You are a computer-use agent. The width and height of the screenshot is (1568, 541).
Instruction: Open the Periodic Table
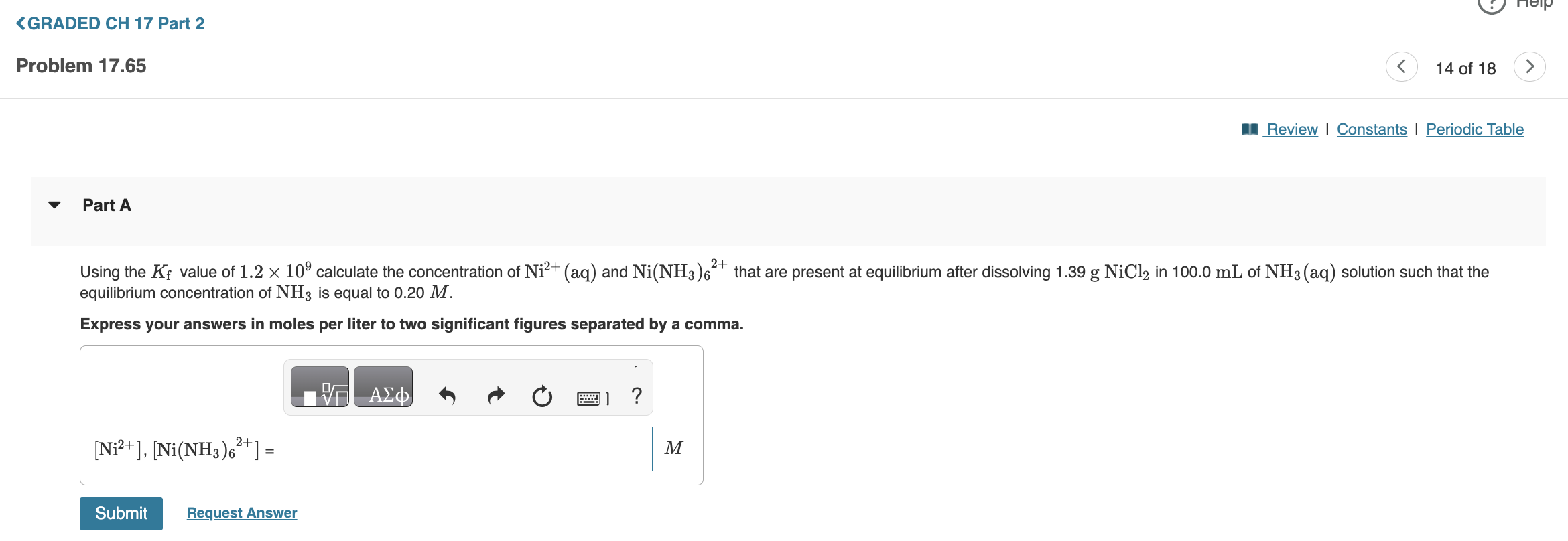click(1474, 129)
